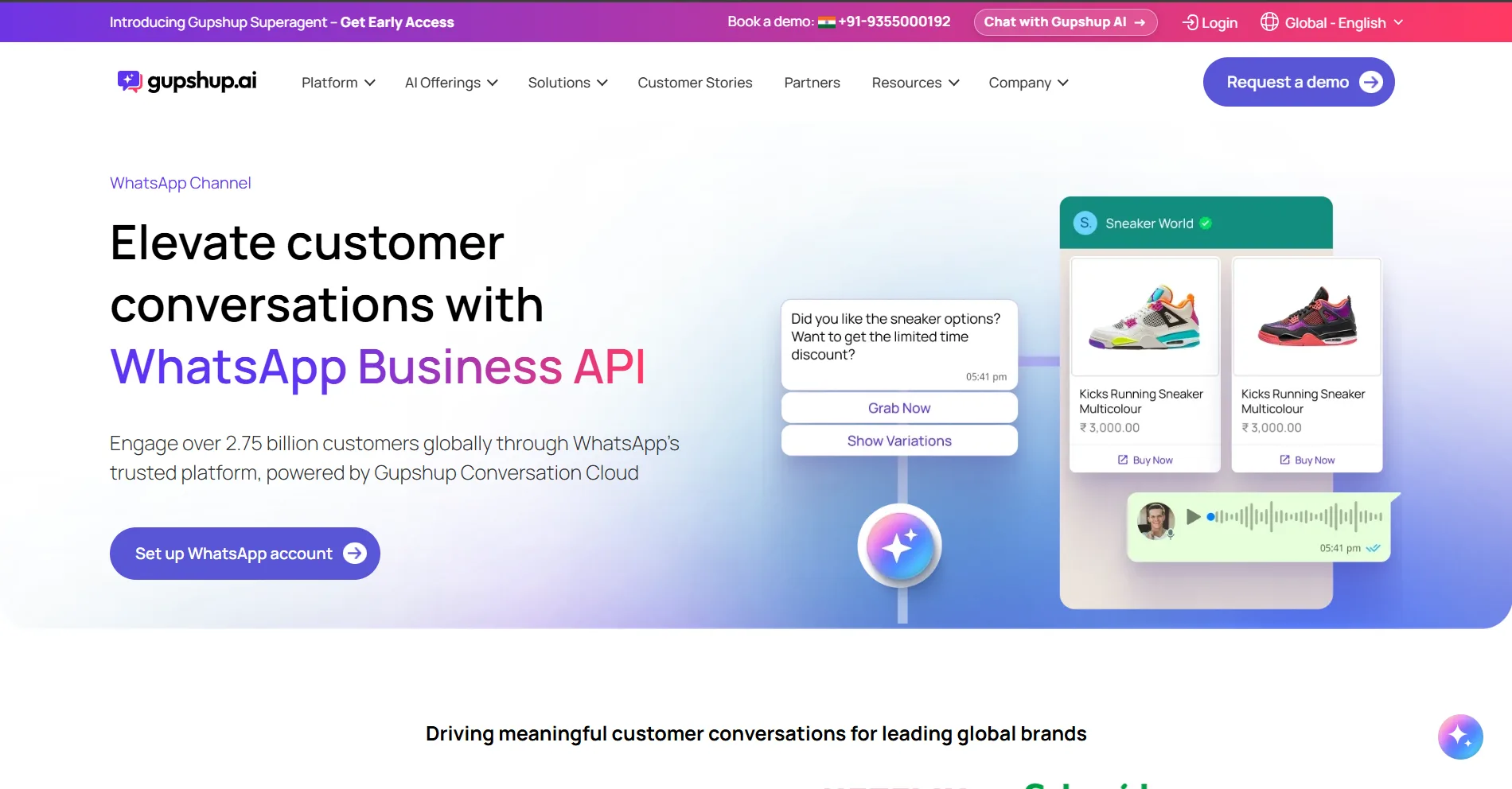This screenshot has height=789, width=1512.
Task: Click the login door-arrow icon
Action: pos(1191,22)
